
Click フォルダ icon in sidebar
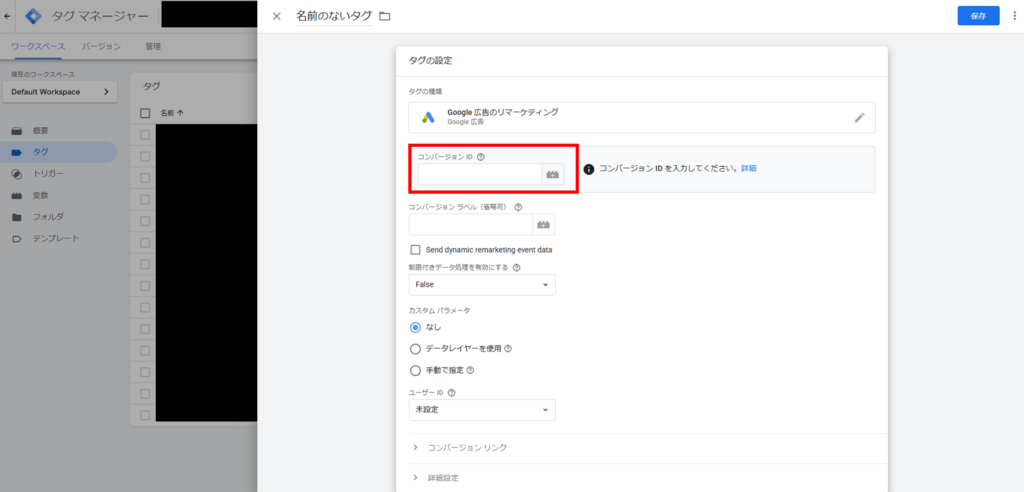point(17,217)
